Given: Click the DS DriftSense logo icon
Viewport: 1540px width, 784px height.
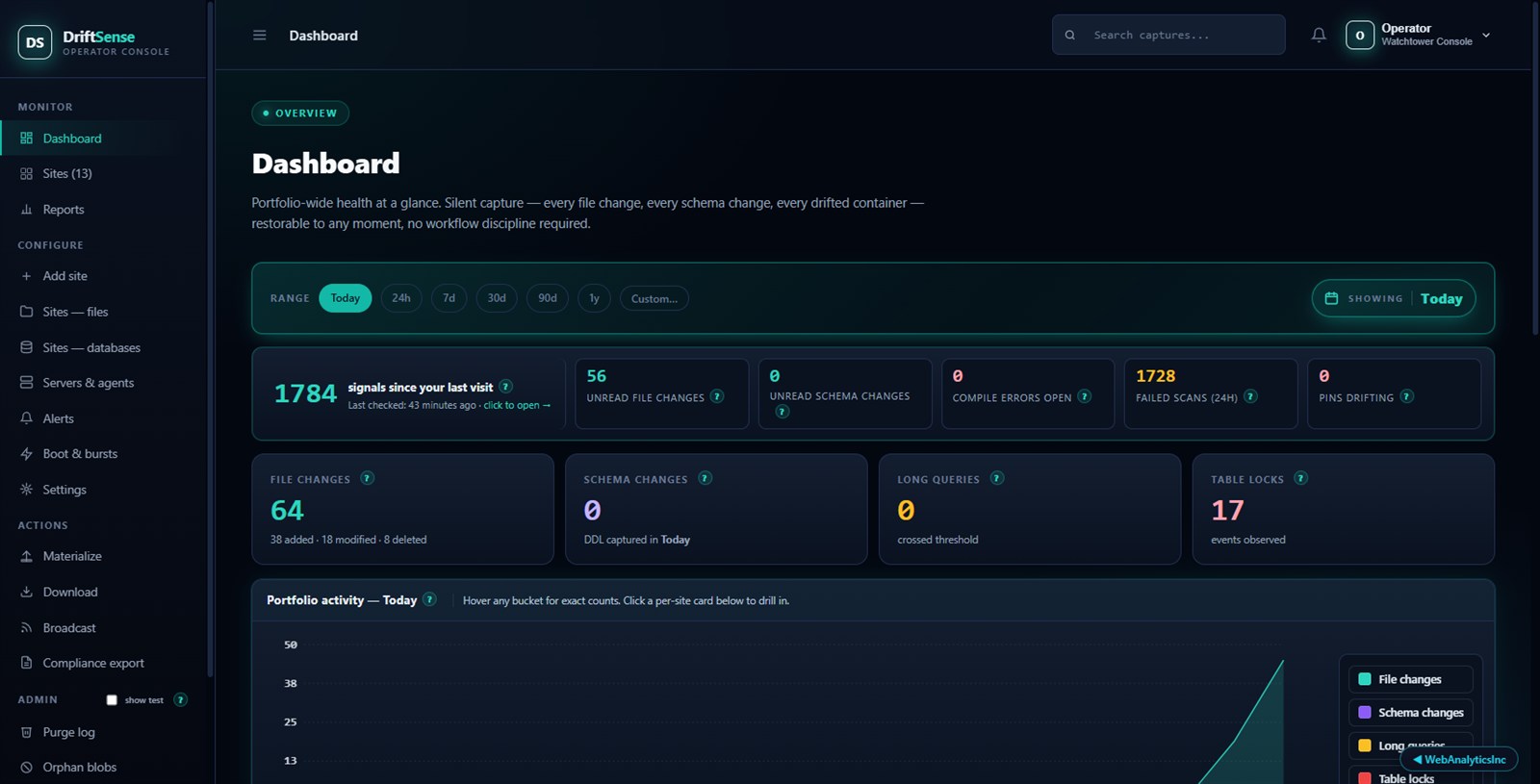Looking at the screenshot, I should pyautogui.click(x=36, y=42).
